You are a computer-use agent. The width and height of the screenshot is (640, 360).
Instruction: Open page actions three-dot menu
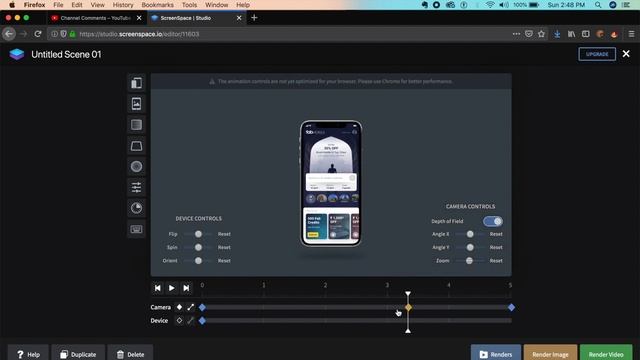(516, 34)
